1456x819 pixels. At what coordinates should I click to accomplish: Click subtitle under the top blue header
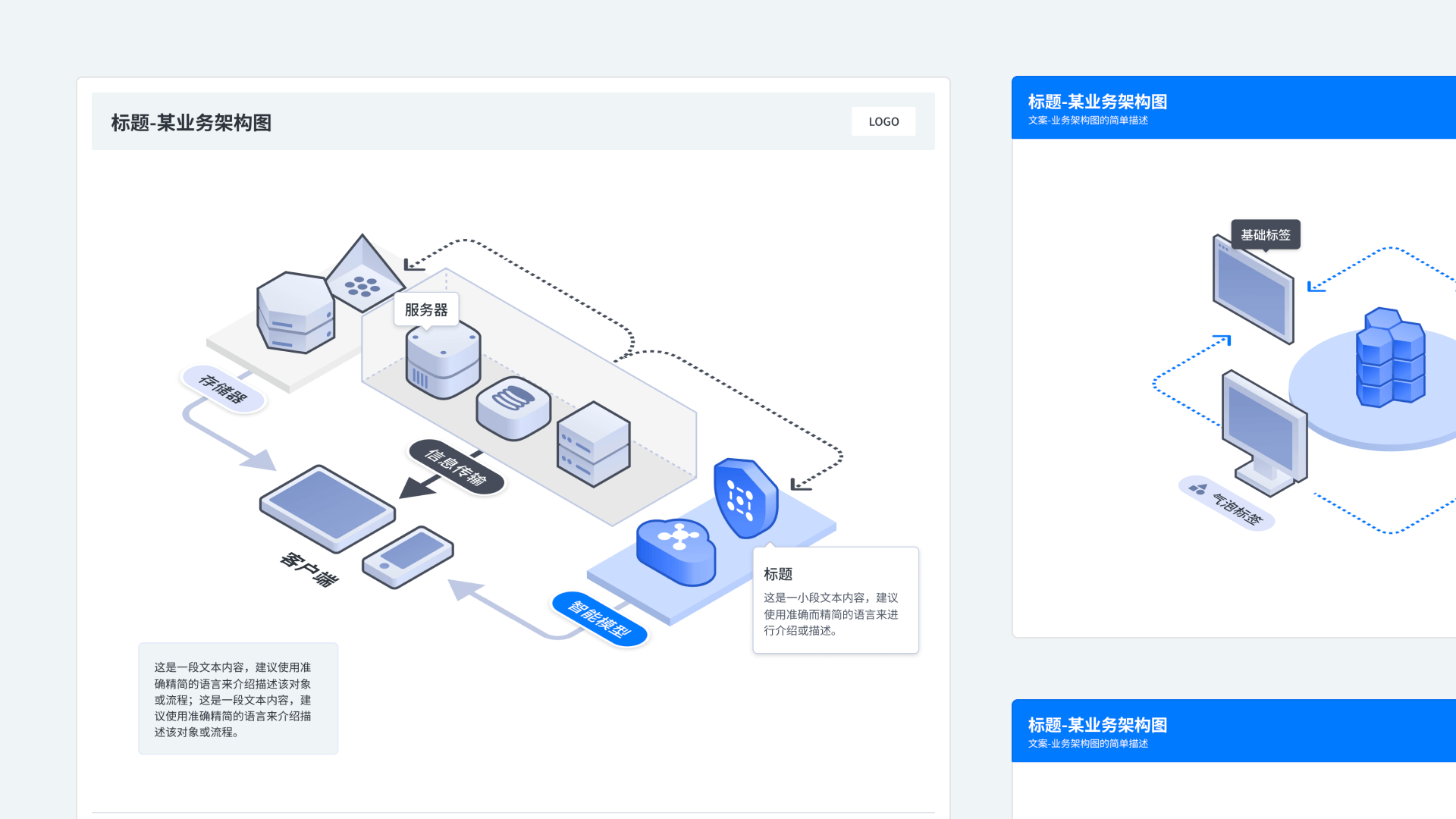(1087, 121)
